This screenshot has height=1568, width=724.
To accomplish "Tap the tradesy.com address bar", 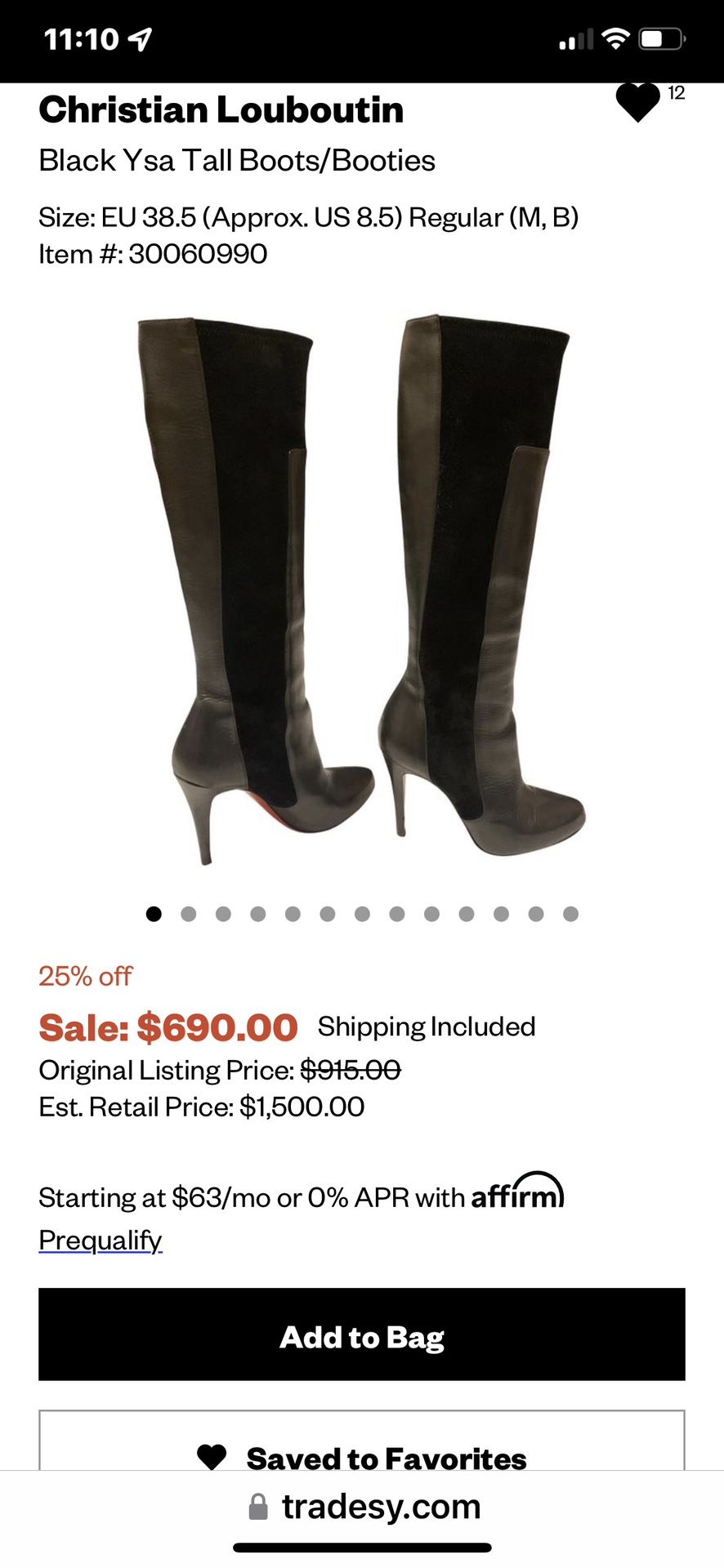I will (x=364, y=1507).
